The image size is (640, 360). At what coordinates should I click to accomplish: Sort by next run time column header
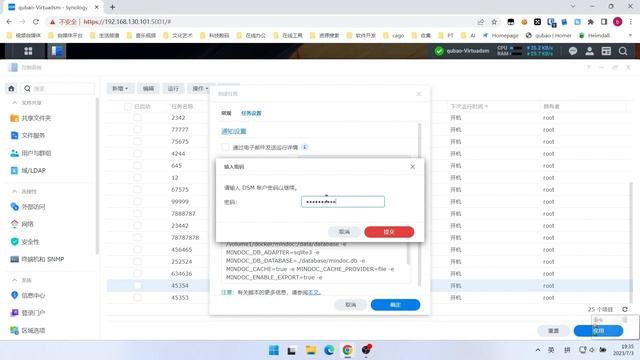[469, 107]
